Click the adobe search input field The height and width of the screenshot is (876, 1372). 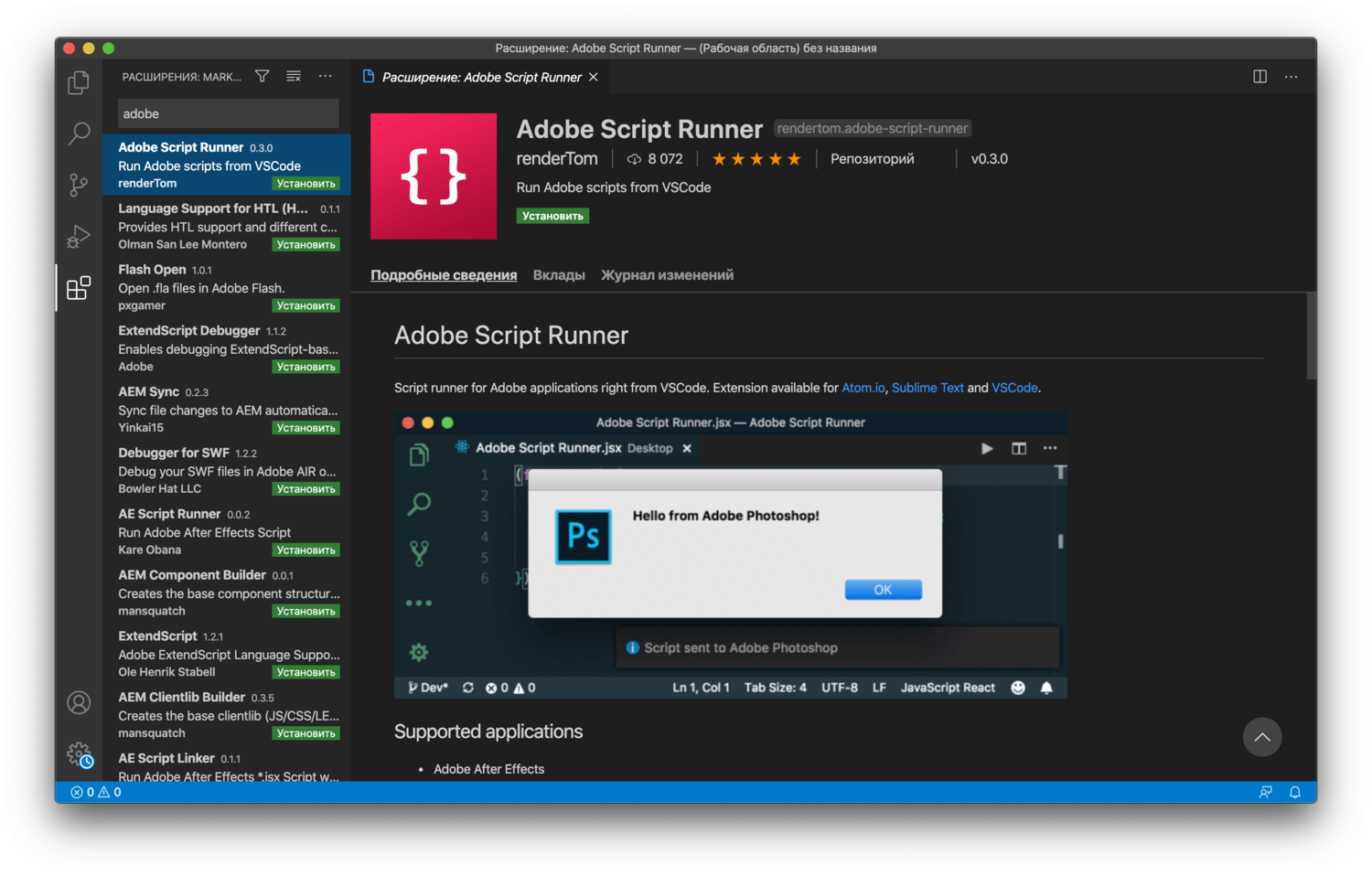(x=229, y=113)
